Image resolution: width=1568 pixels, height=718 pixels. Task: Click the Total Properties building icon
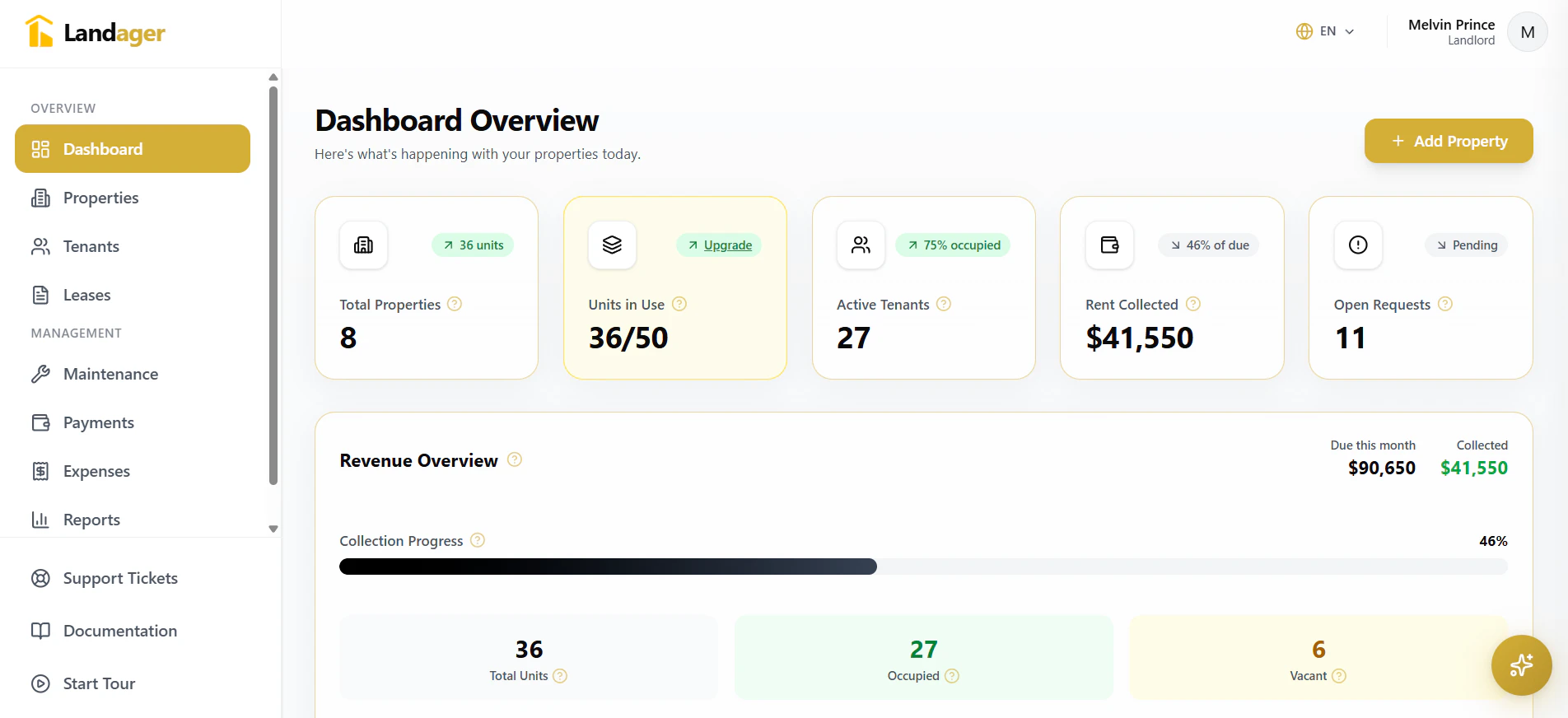(363, 245)
